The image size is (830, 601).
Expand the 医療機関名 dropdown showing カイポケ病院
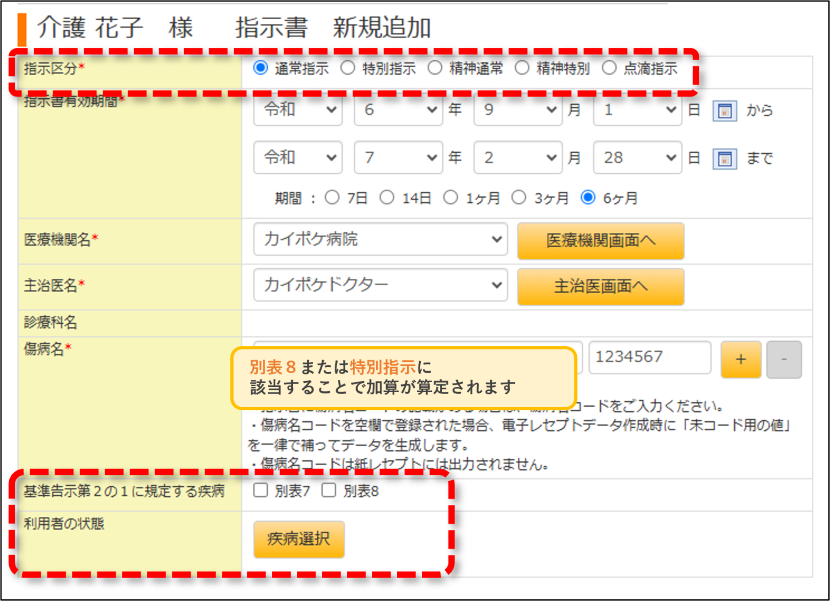pos(380,239)
